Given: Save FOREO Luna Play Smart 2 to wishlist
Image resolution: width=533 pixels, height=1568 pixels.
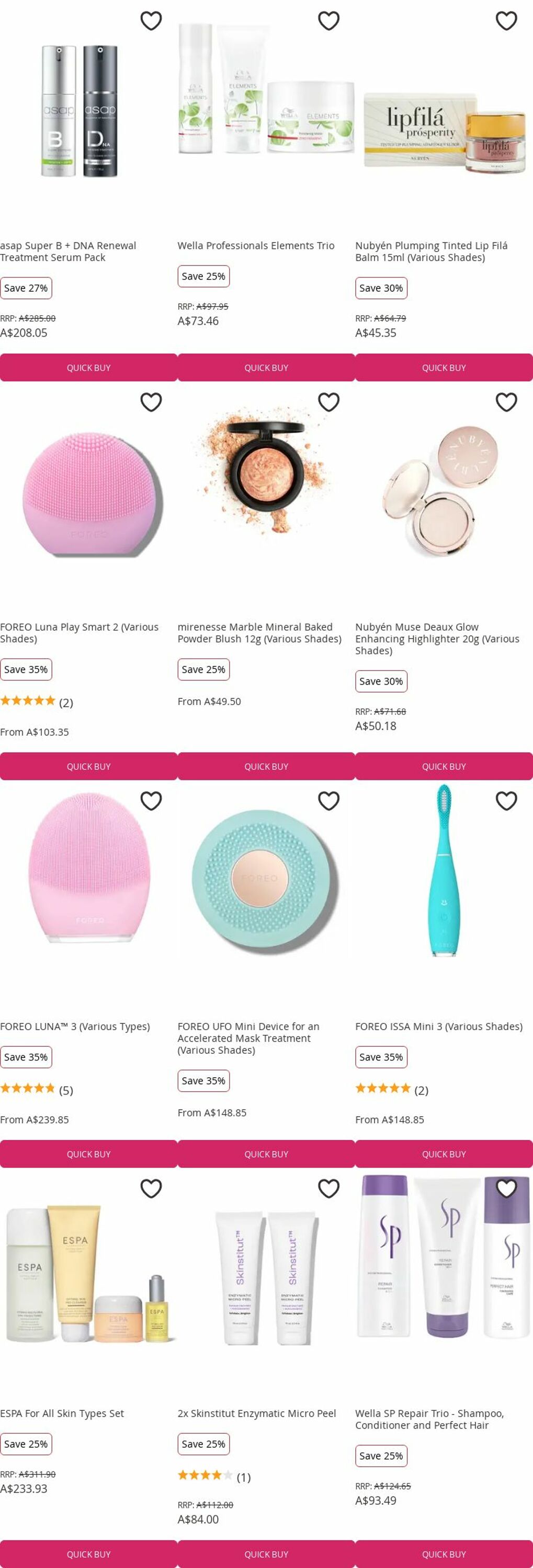Looking at the screenshot, I should pyautogui.click(x=151, y=402).
